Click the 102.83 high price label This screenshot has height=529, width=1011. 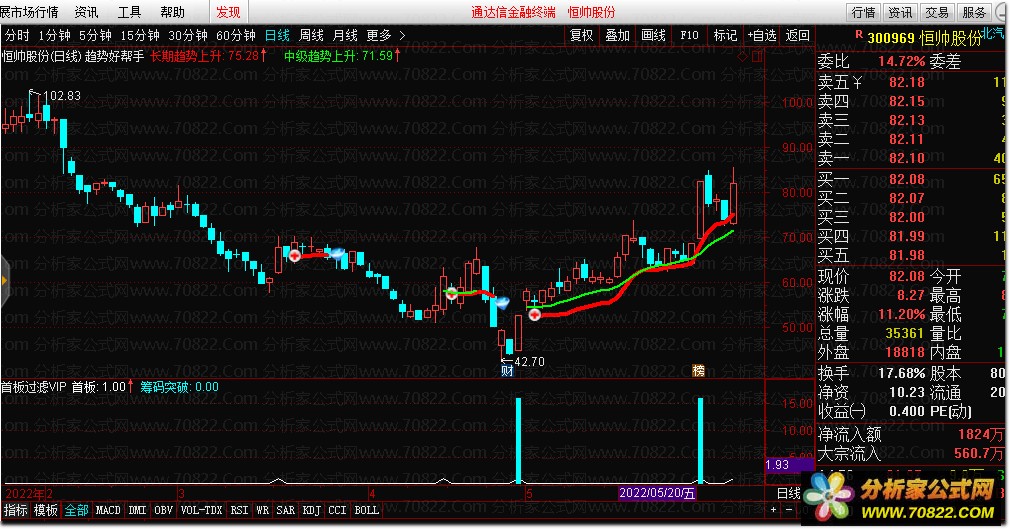coord(62,95)
